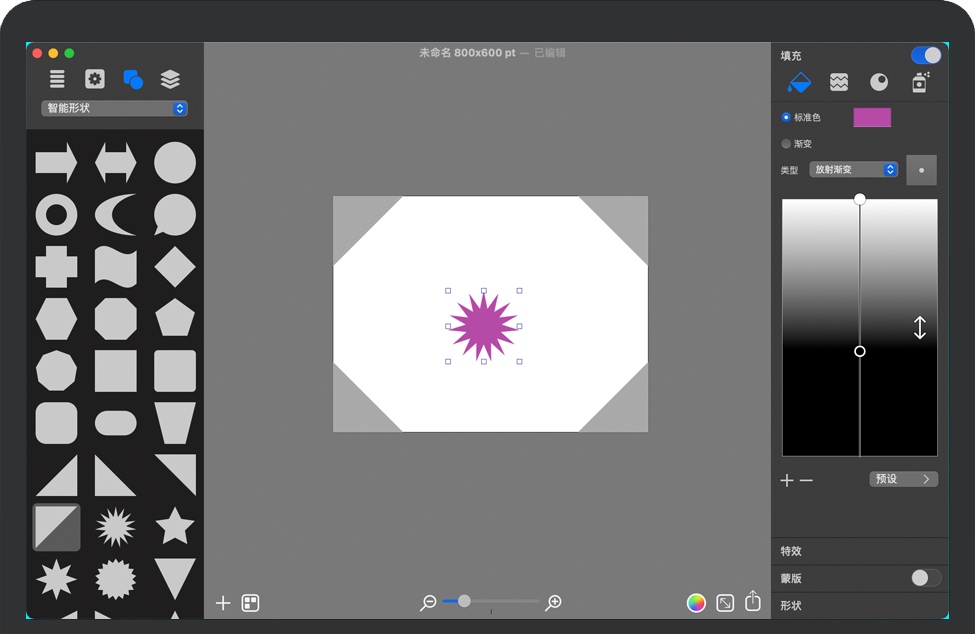Open the layers stack panel icon
The height and width of the screenshot is (634, 975).
[x=170, y=79]
